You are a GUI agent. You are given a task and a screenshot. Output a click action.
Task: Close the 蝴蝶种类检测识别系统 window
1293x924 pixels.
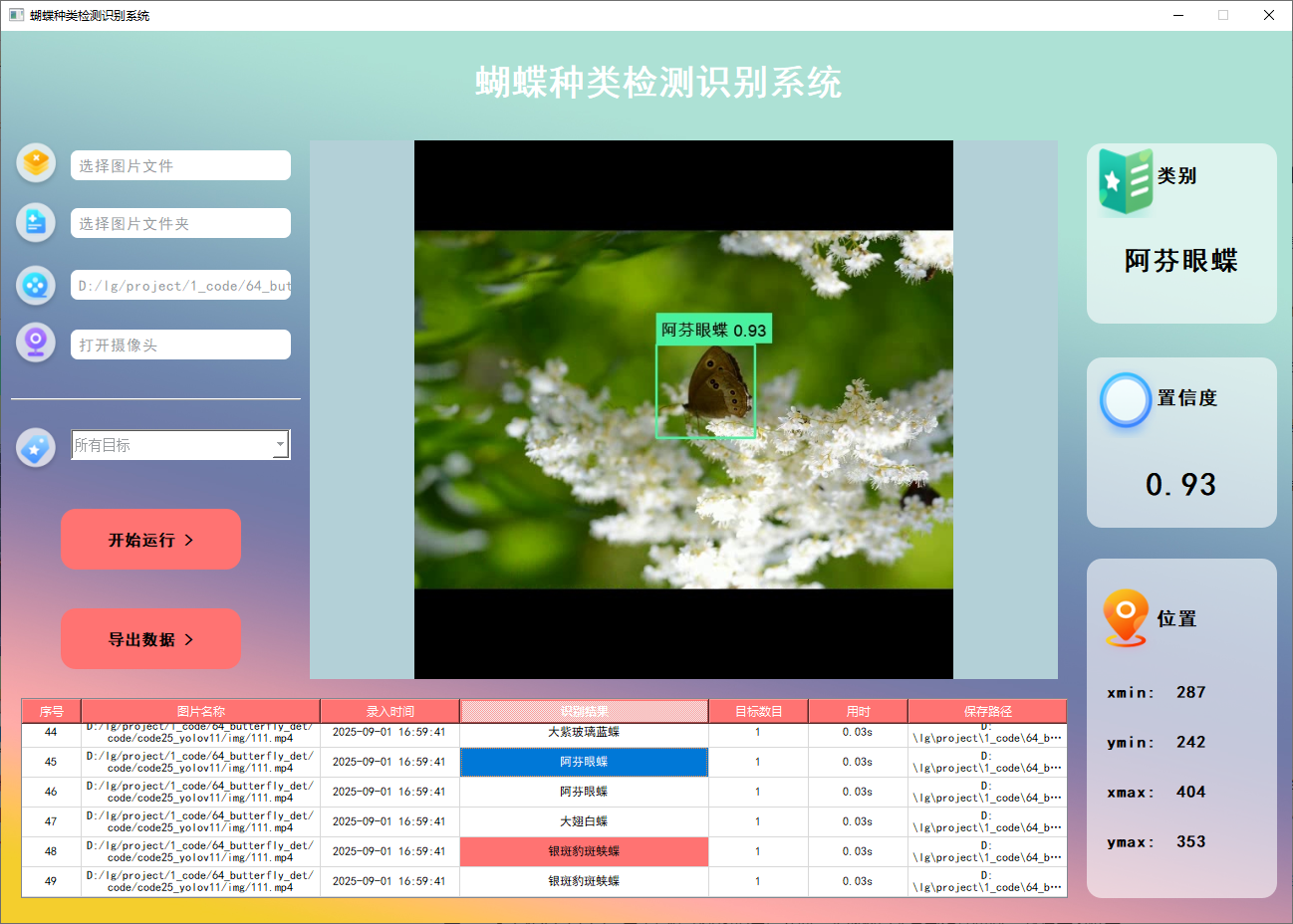[1268, 15]
